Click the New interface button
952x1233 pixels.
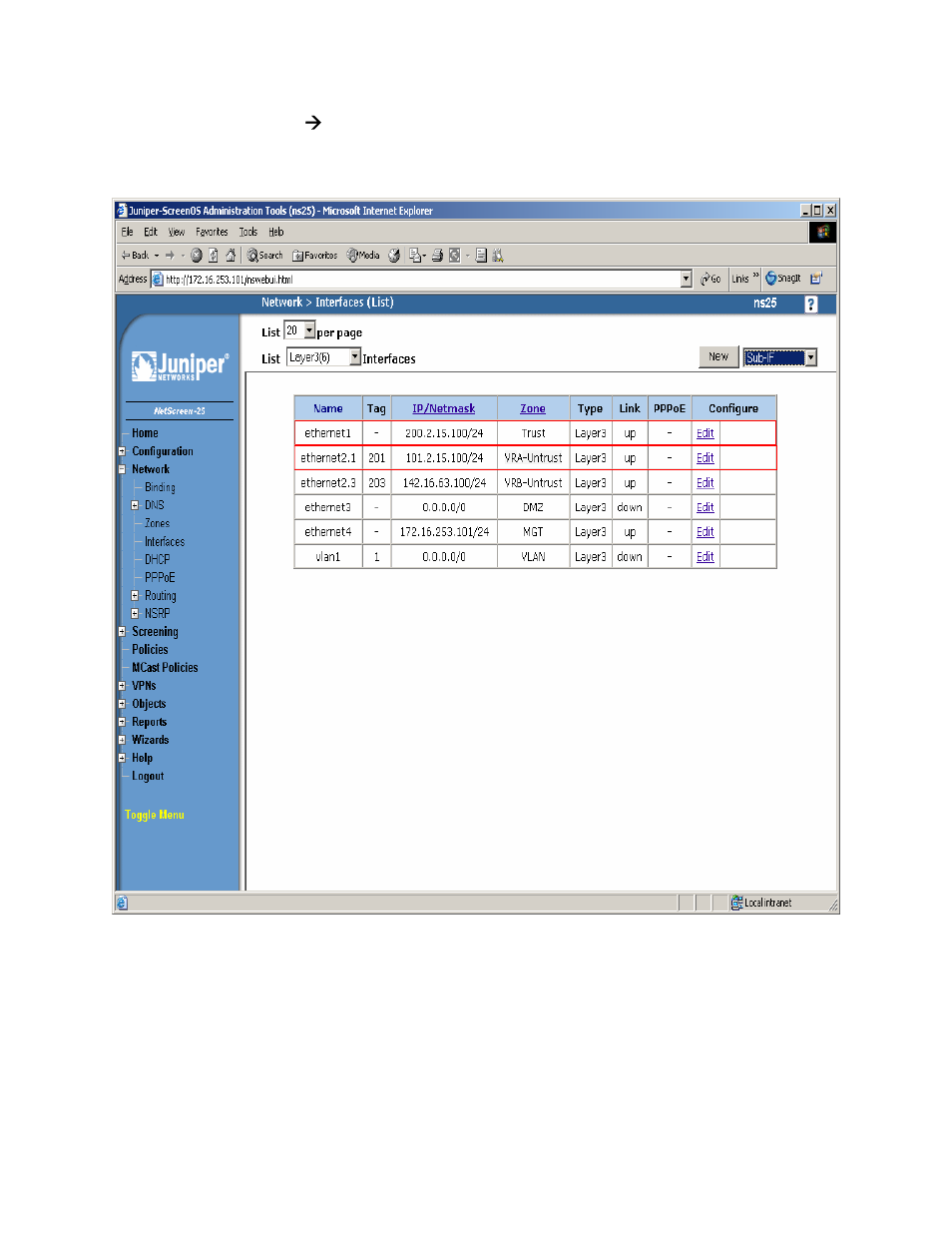[718, 356]
